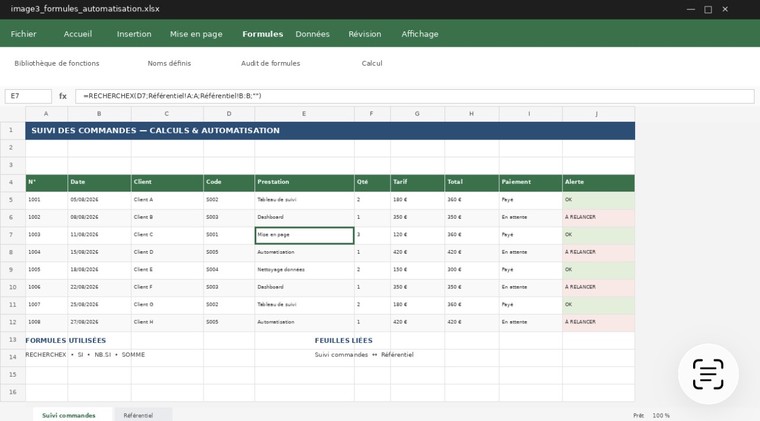Image resolution: width=760 pixels, height=421 pixels.
Task: Open the Fichier menu
Action: 23,34
